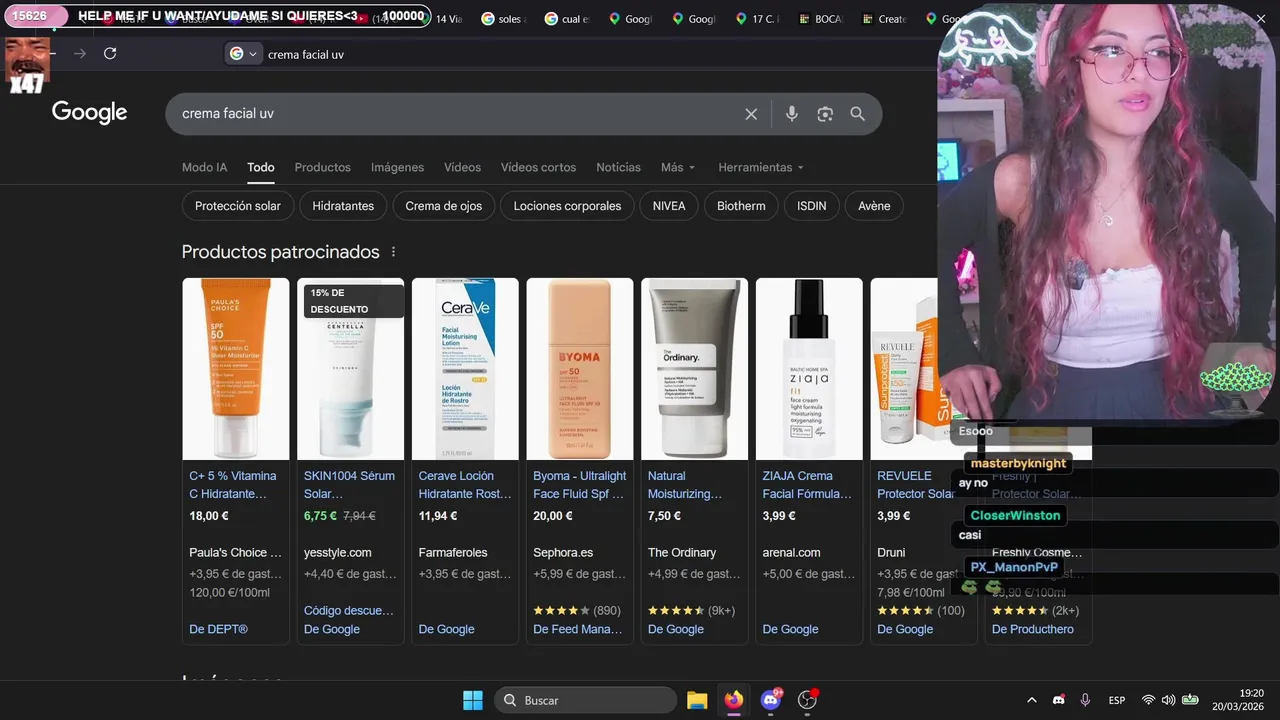Open Natural Moisturizing product link

pos(685,485)
